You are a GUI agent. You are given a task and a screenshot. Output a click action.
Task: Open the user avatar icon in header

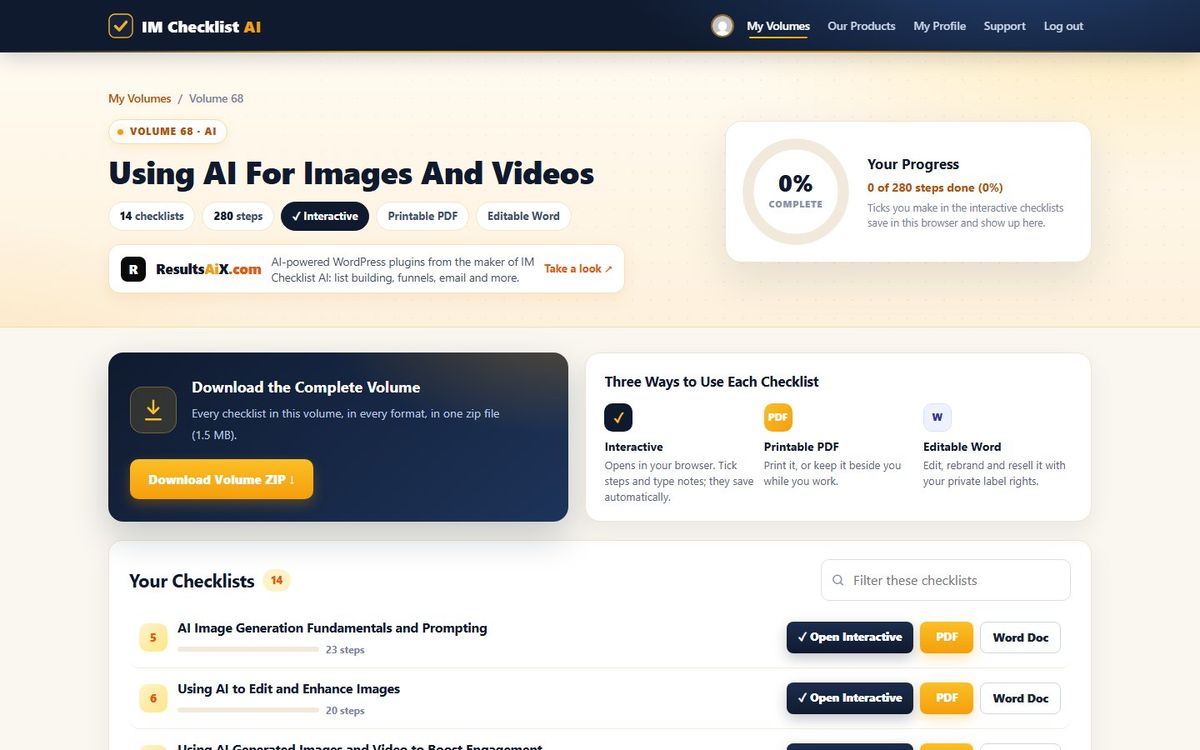pos(722,26)
